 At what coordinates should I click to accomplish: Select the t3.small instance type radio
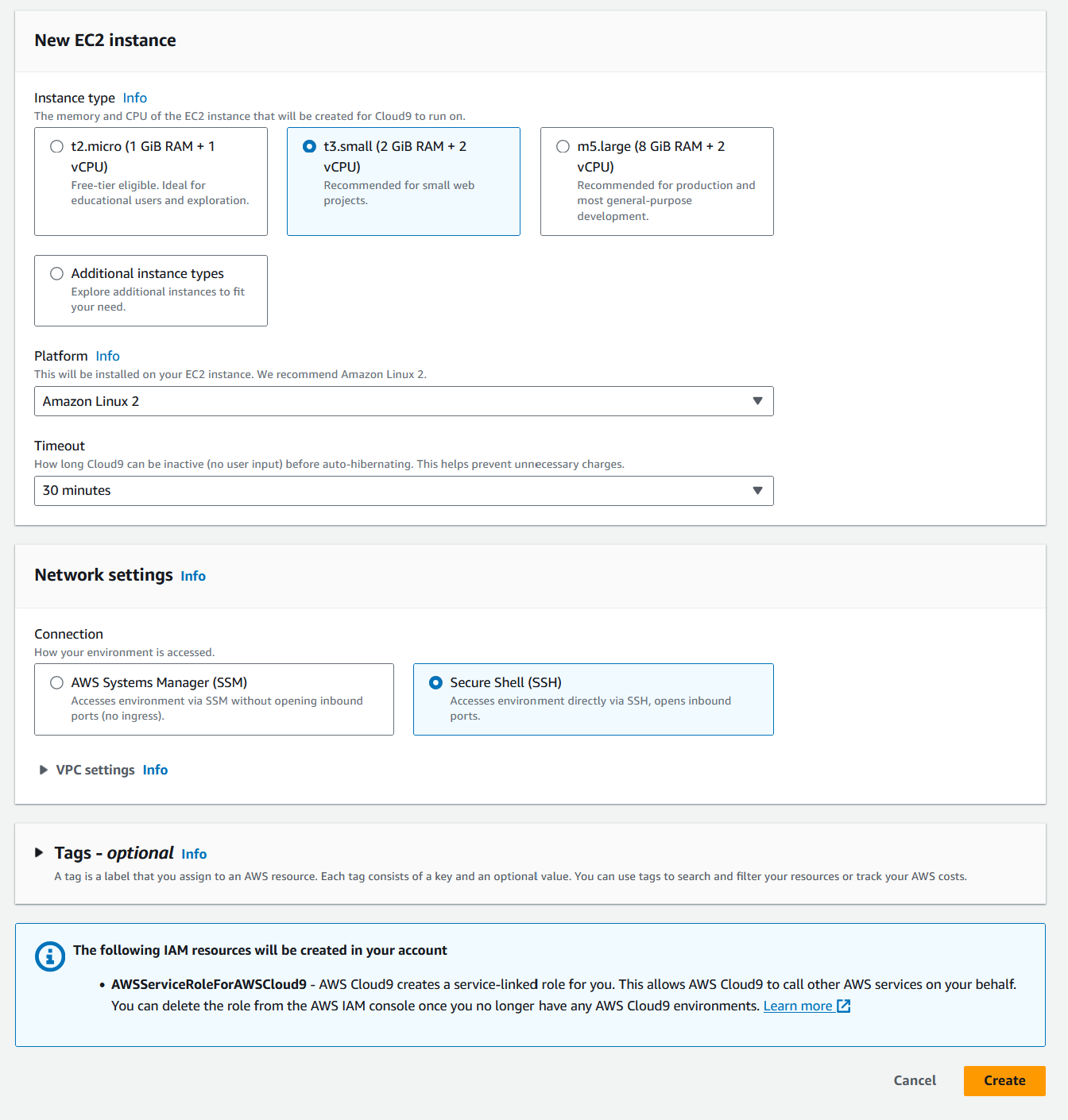point(309,146)
